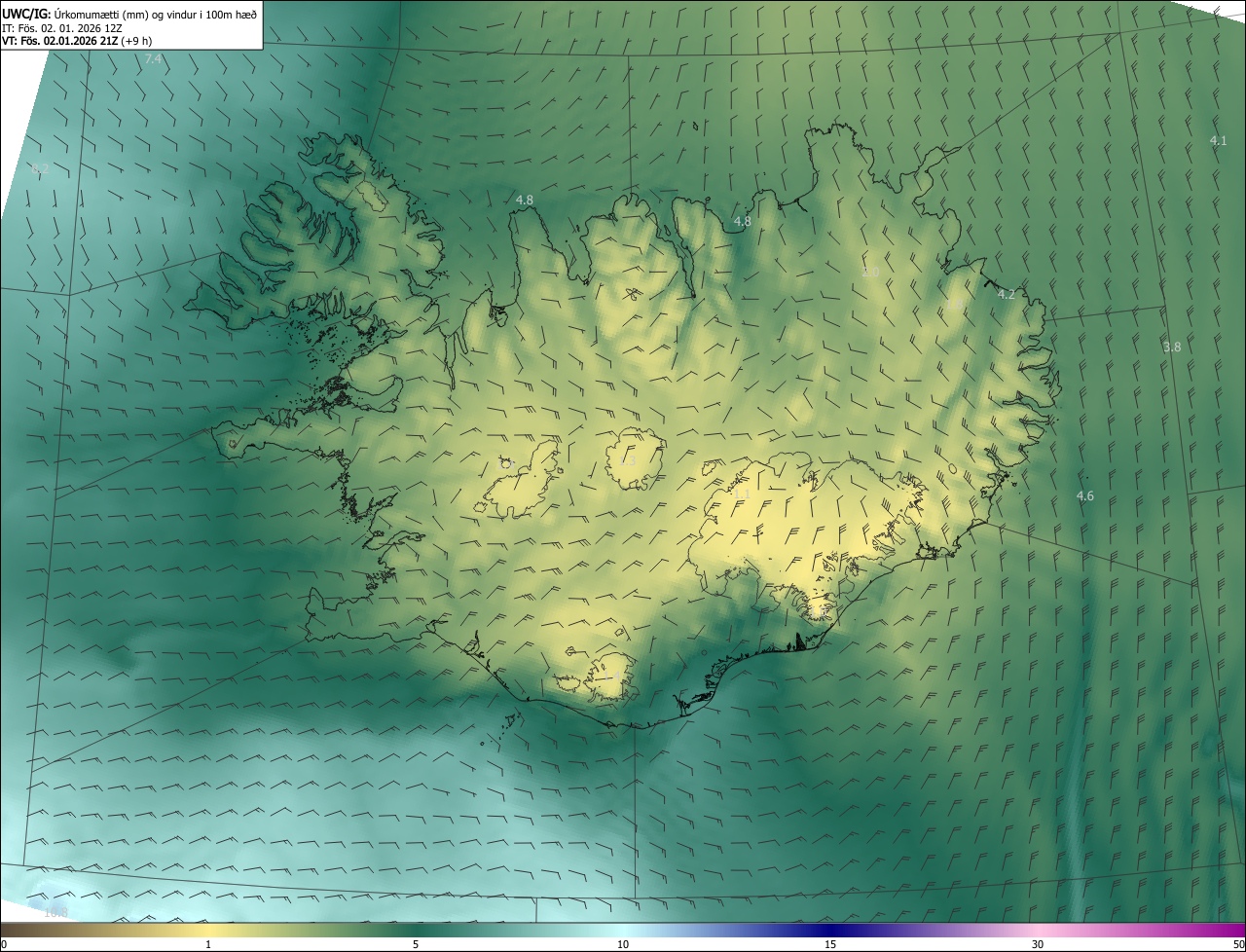The image size is (1246, 952).
Task: Click the 15 tick on the colour scale
Action: pos(830,944)
